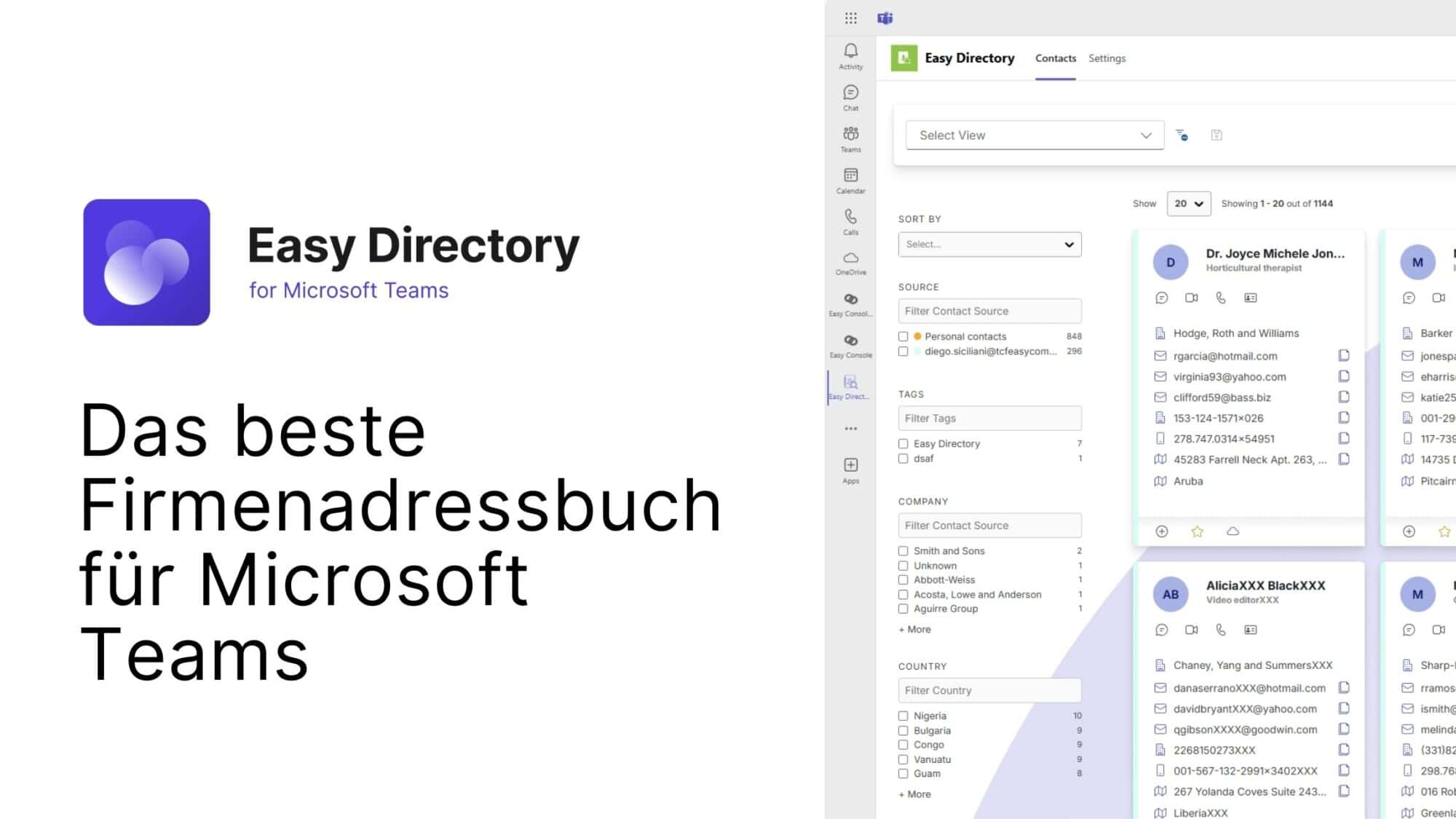Image resolution: width=1456 pixels, height=819 pixels.
Task: Check the Guam country filter
Action: [x=903, y=774]
